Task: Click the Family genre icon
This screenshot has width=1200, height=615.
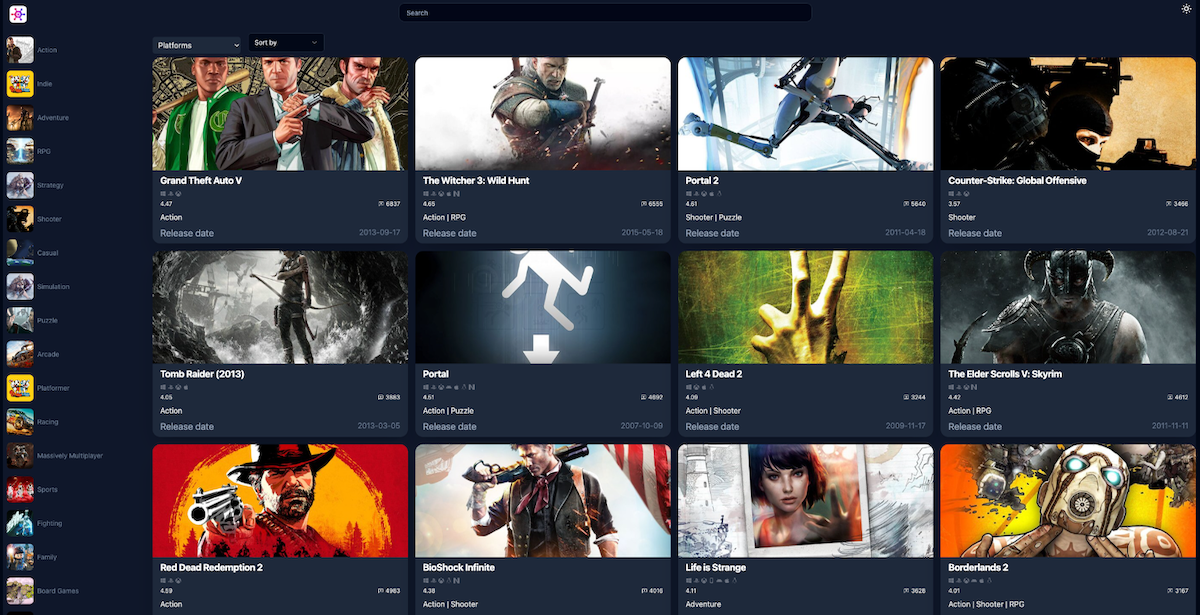Action: click(x=20, y=557)
